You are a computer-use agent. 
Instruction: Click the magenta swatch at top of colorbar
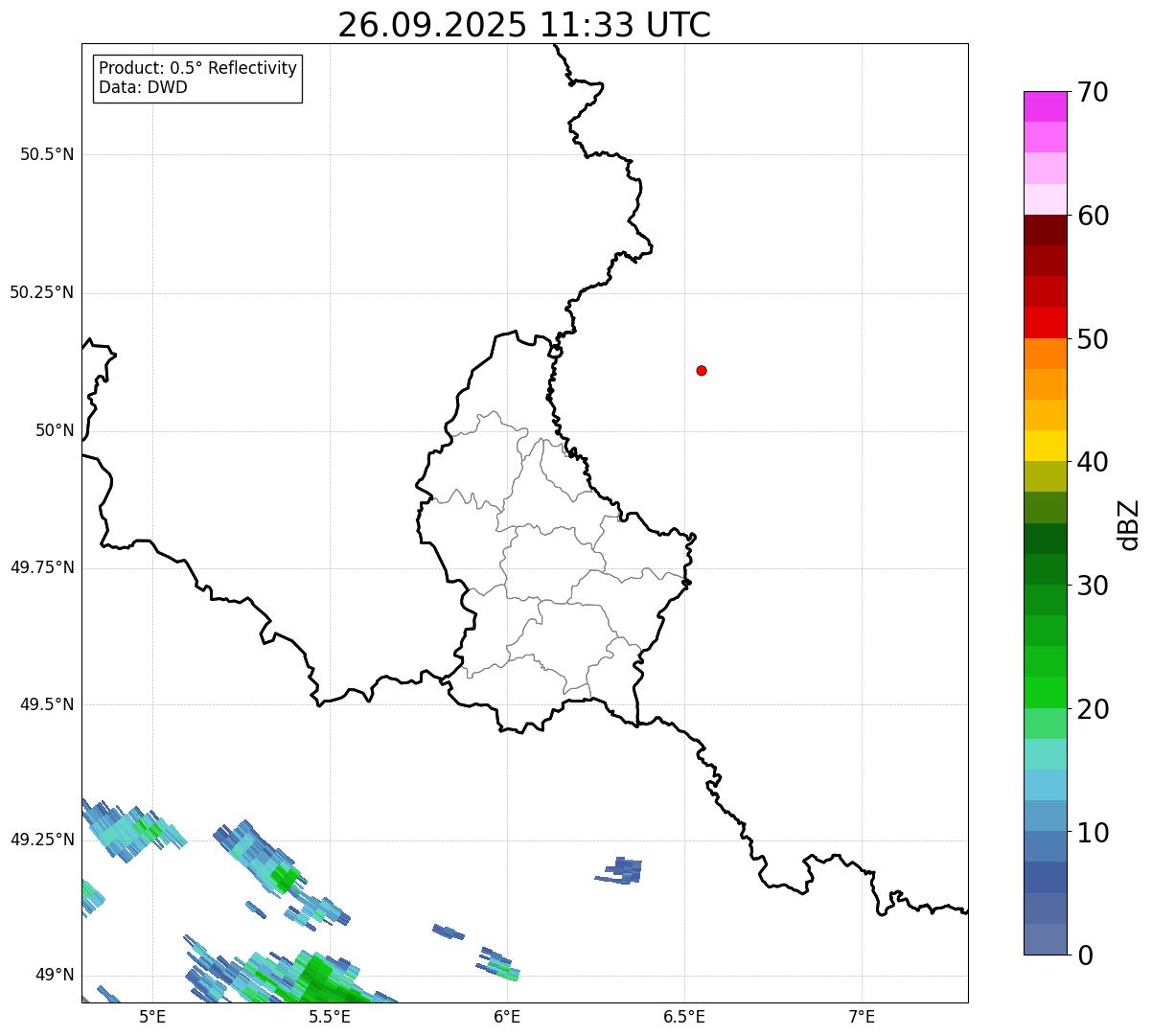(x=1045, y=106)
